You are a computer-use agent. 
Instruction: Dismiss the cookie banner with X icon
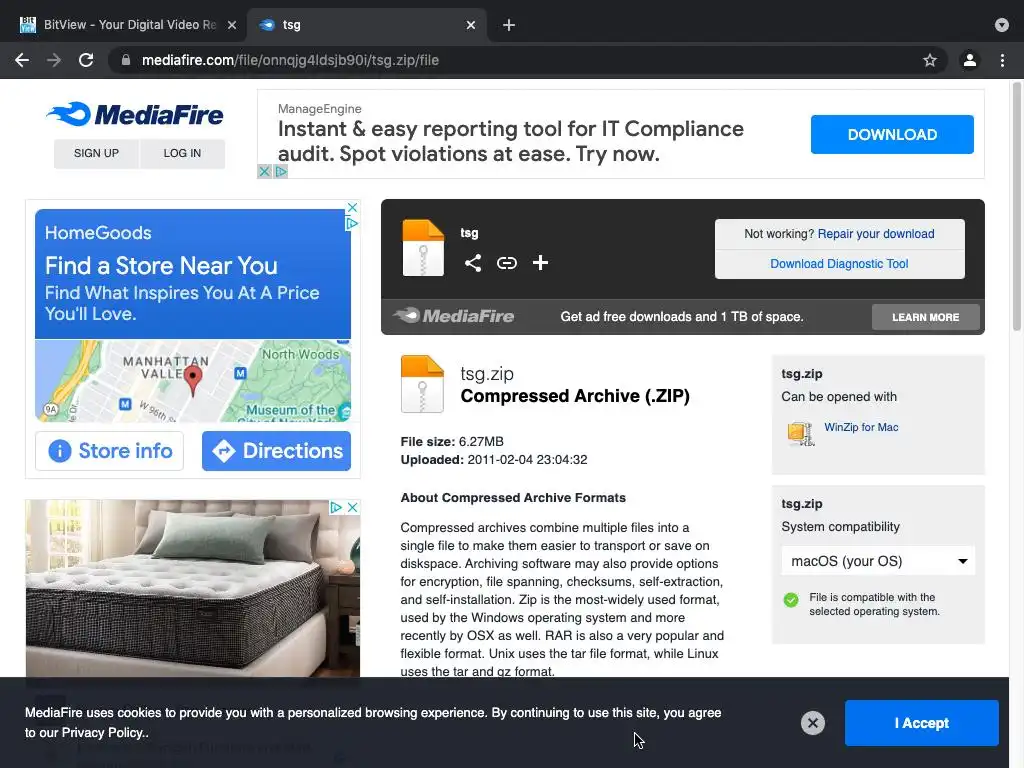(812, 723)
